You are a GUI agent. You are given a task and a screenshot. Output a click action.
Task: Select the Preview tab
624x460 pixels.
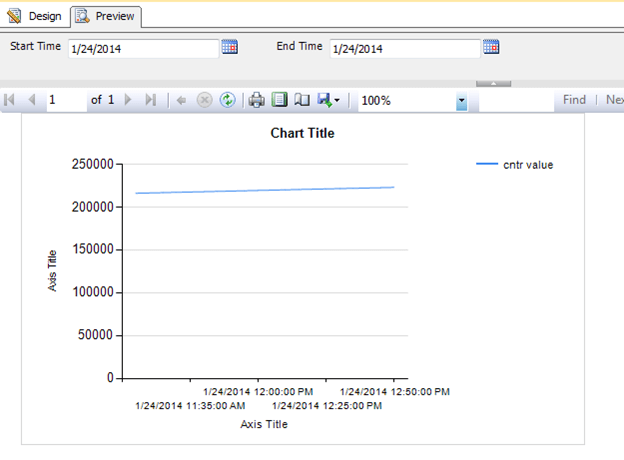(105, 16)
